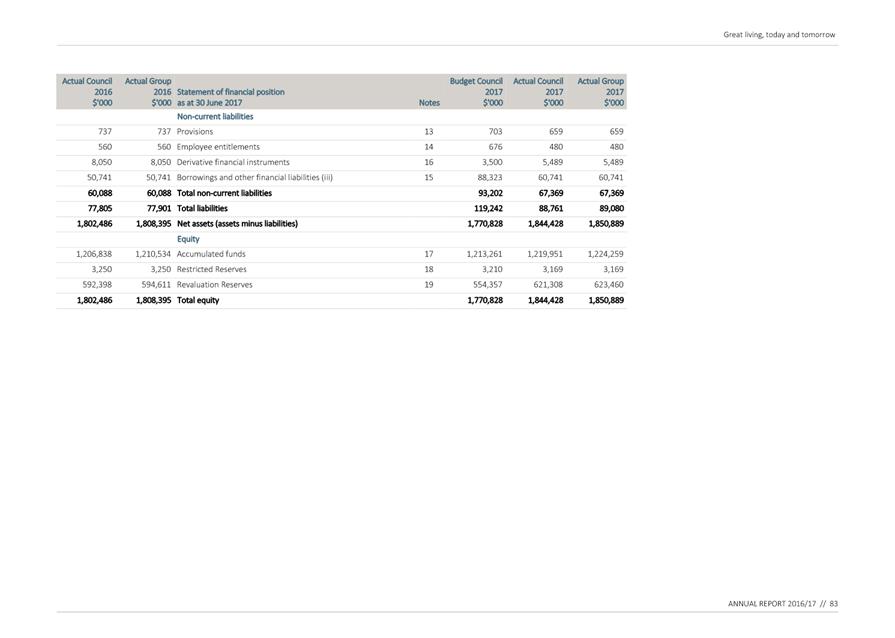Select the "Total non-current liabilities" row label
Screen dimensions: 895x638
[x=224, y=193]
